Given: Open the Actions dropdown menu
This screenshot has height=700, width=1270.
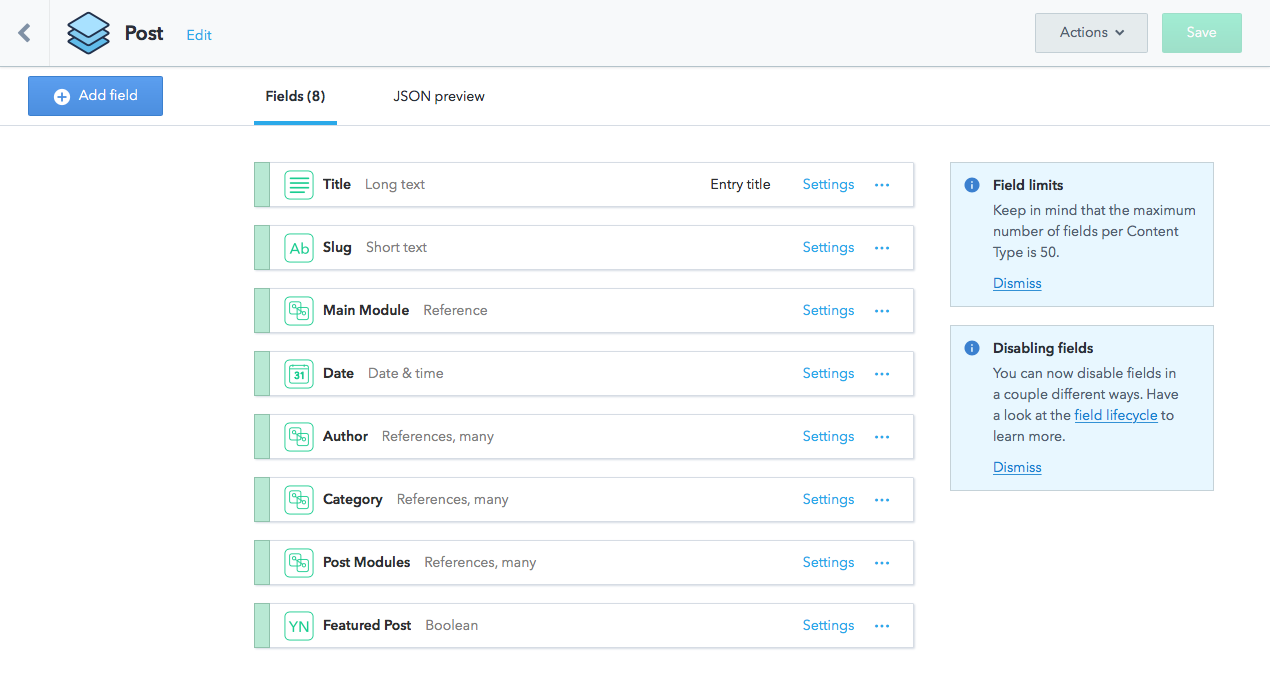Looking at the screenshot, I should 1091,33.
